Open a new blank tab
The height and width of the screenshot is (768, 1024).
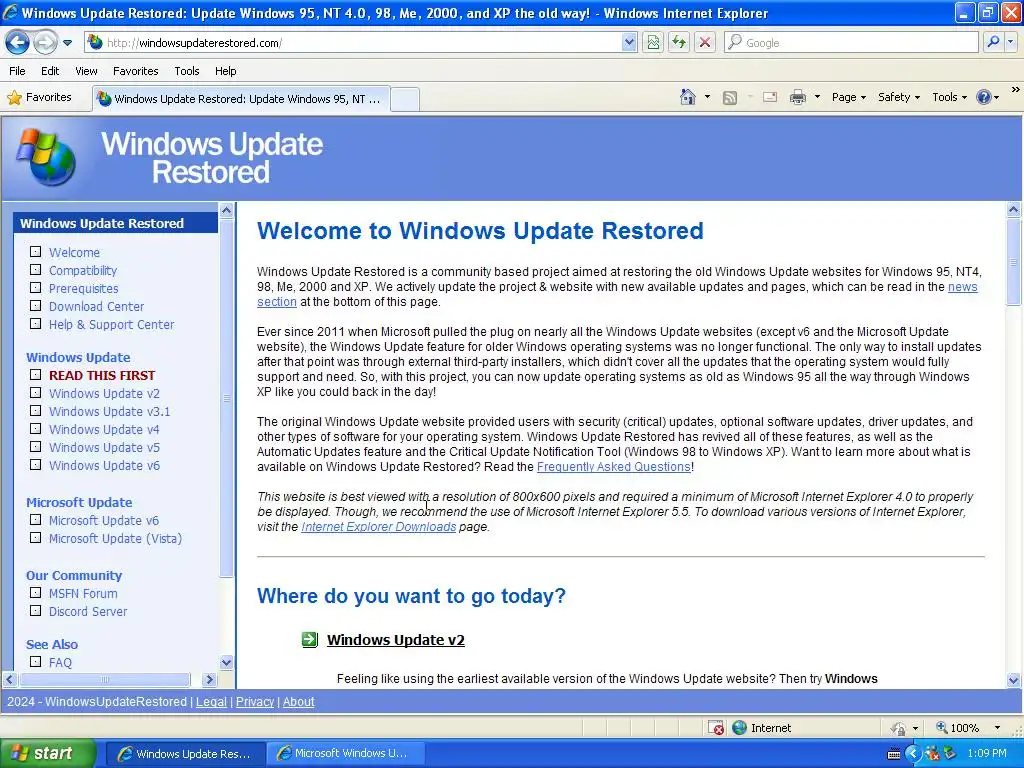[405, 99]
